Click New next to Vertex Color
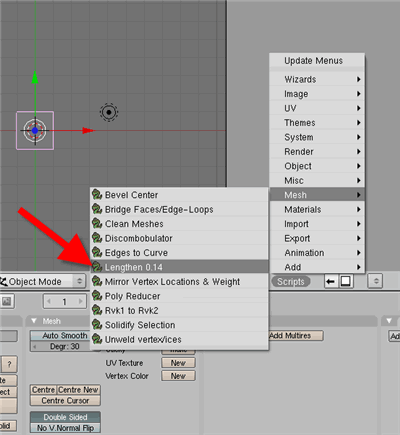The height and width of the screenshot is (435, 400). (x=178, y=376)
